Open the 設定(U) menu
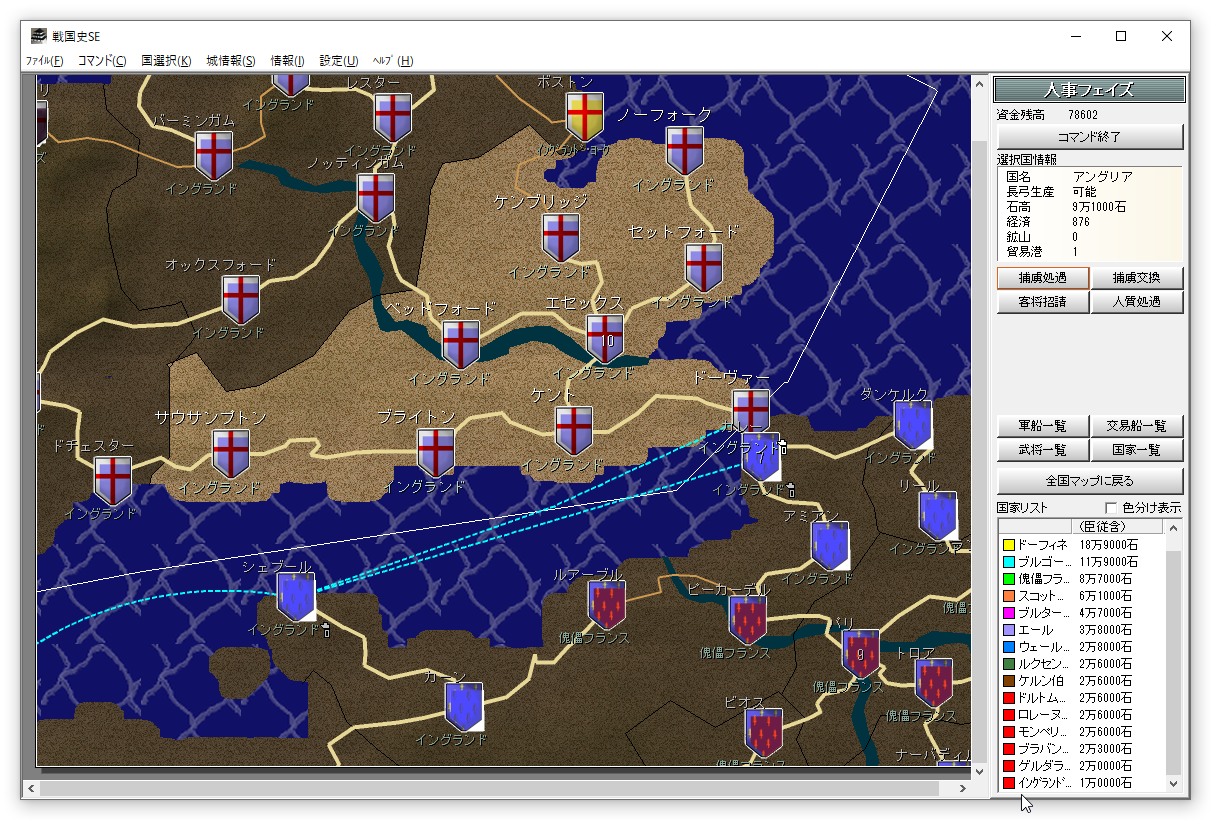Viewport: 1211px width, 820px height. [339, 61]
